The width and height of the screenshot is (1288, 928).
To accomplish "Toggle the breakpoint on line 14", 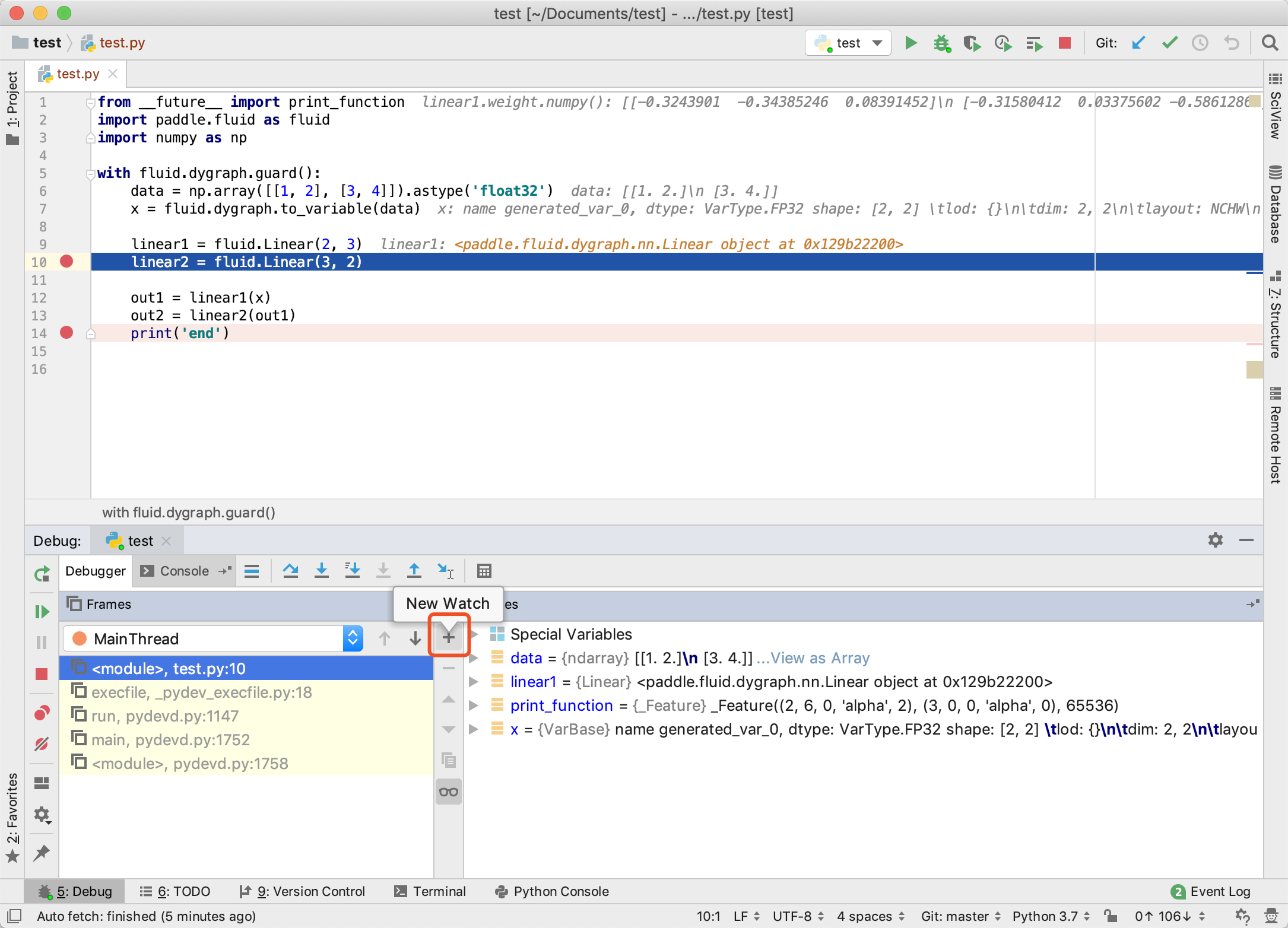I will click(66, 333).
